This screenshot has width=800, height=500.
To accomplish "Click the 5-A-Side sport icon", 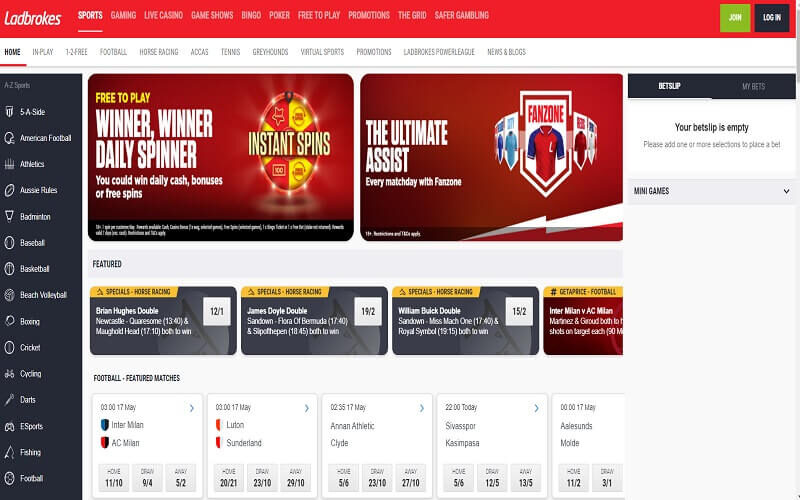I will pos(9,112).
